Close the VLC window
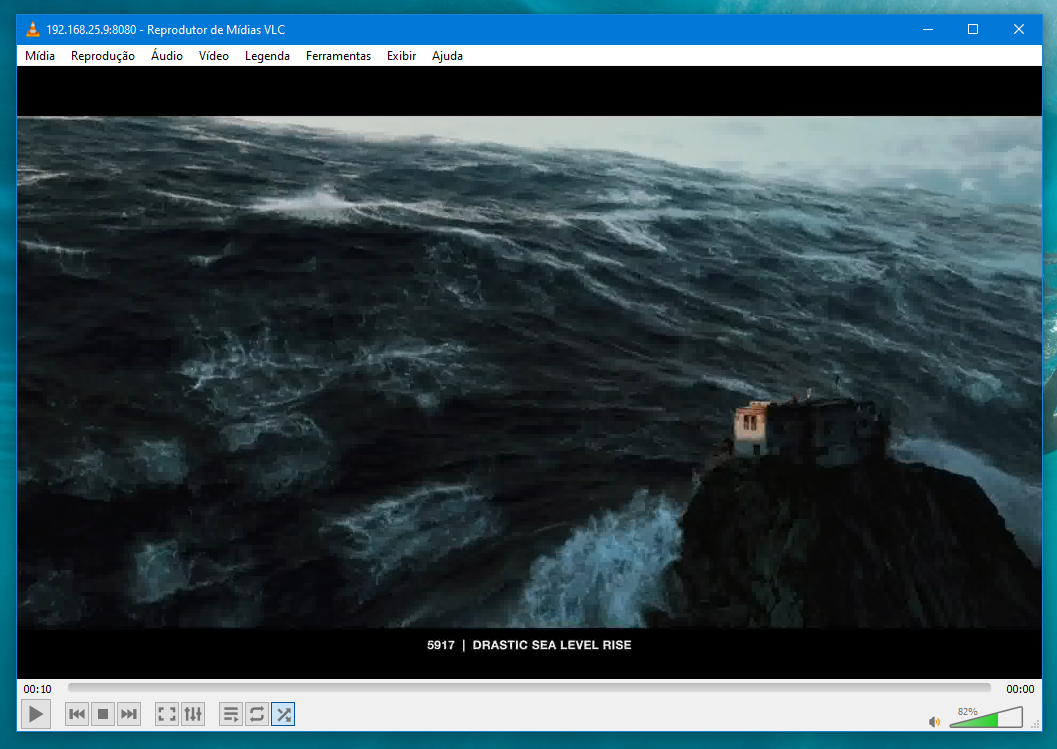This screenshot has width=1057, height=749. 1019,30
